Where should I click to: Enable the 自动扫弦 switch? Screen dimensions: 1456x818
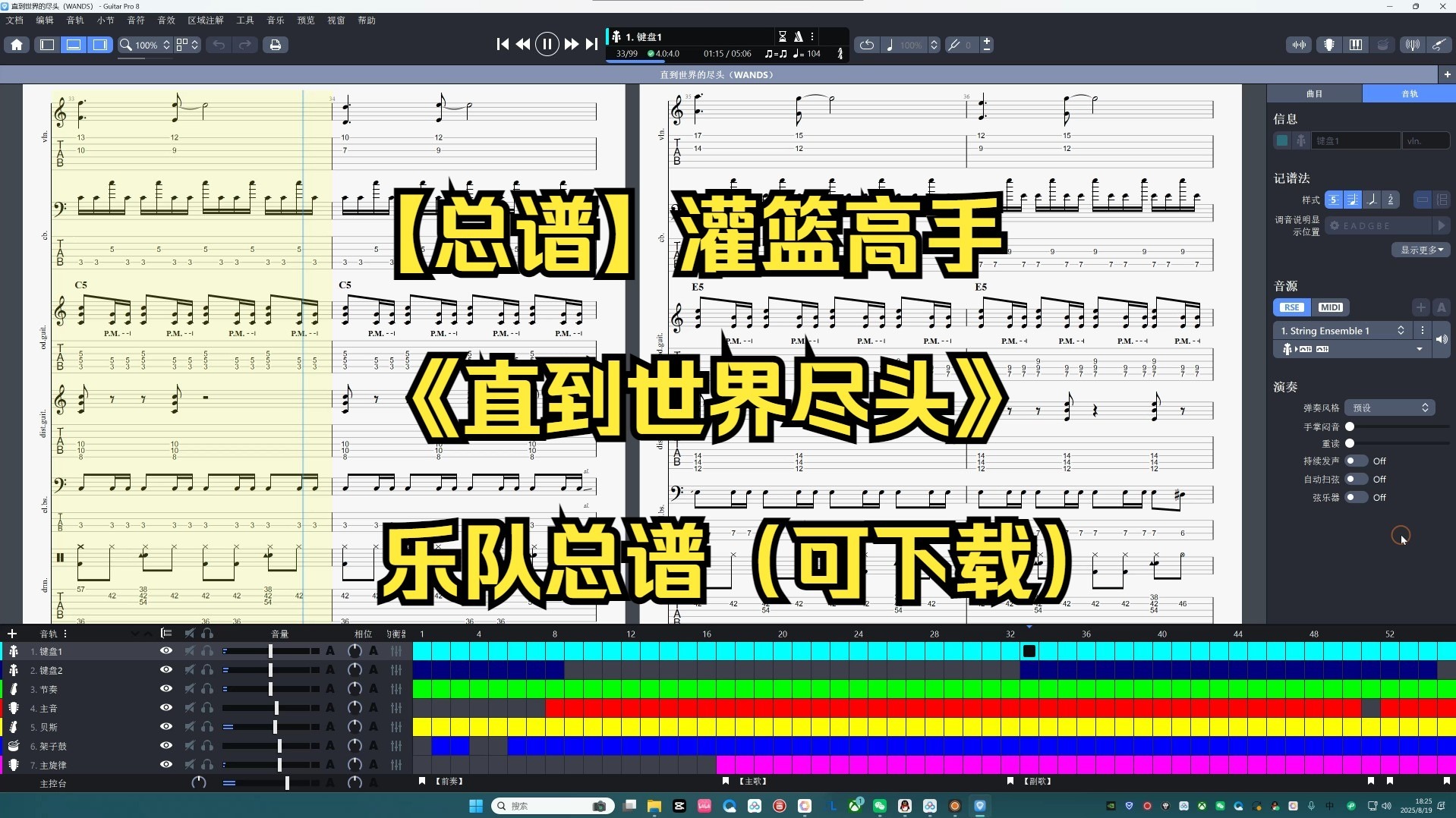1356,479
